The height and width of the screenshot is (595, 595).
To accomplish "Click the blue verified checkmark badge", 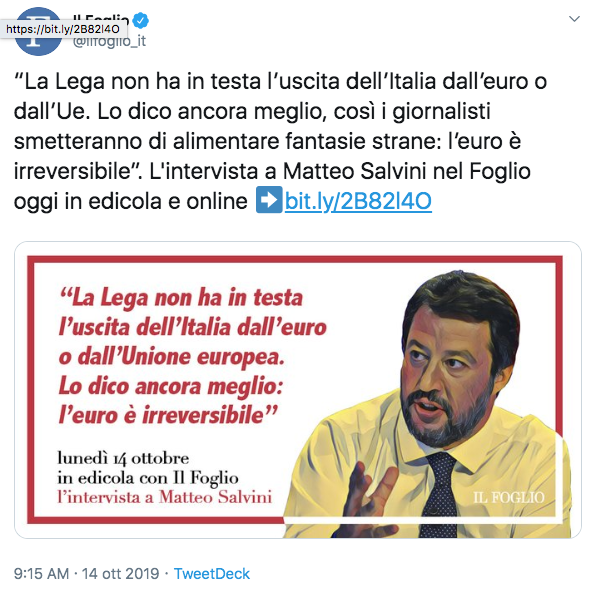I will coord(141,20).
